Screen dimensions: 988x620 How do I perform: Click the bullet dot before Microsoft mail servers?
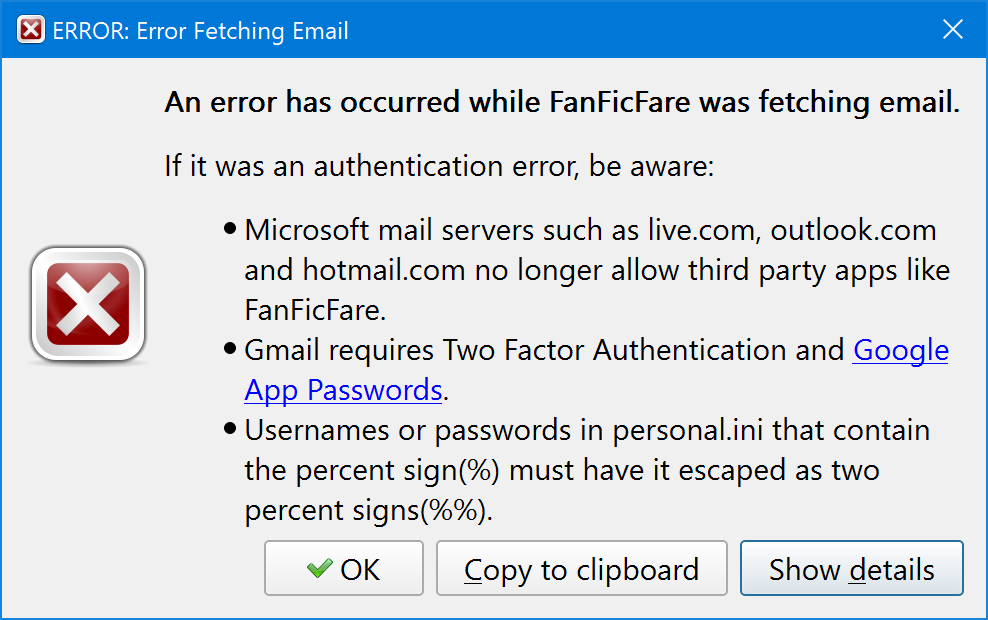tap(231, 230)
